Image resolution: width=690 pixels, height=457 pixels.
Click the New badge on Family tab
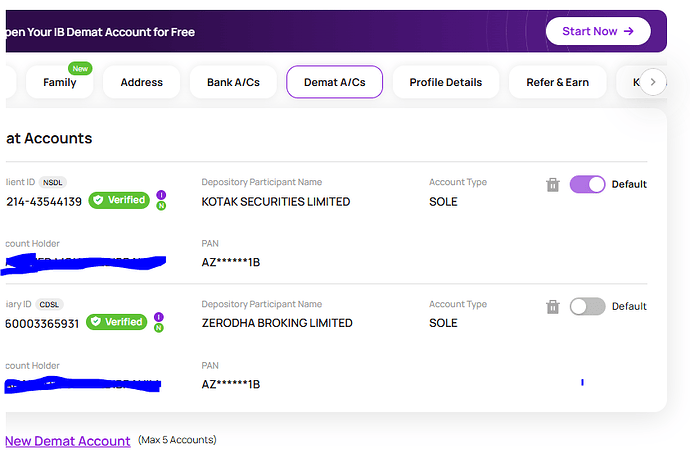80,69
